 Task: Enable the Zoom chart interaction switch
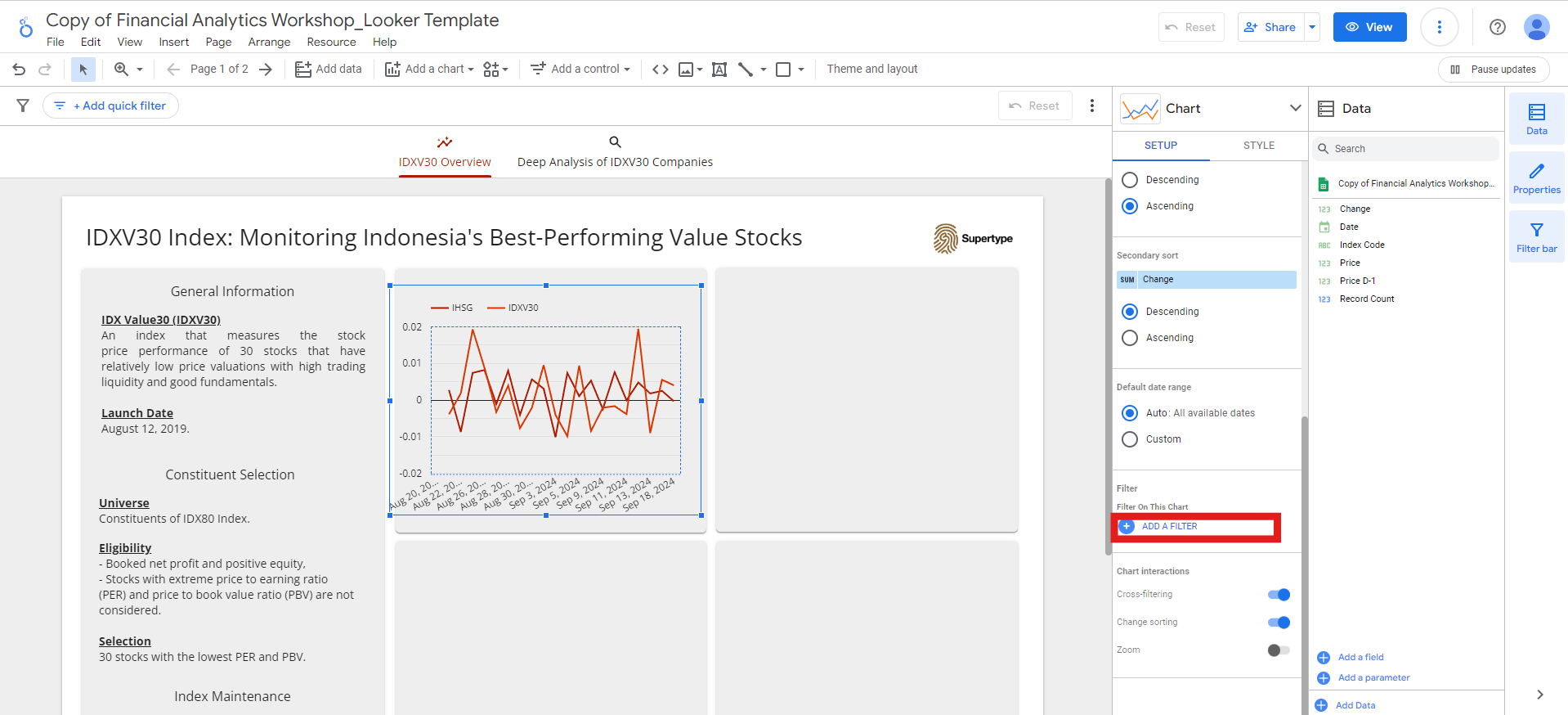tap(1279, 650)
